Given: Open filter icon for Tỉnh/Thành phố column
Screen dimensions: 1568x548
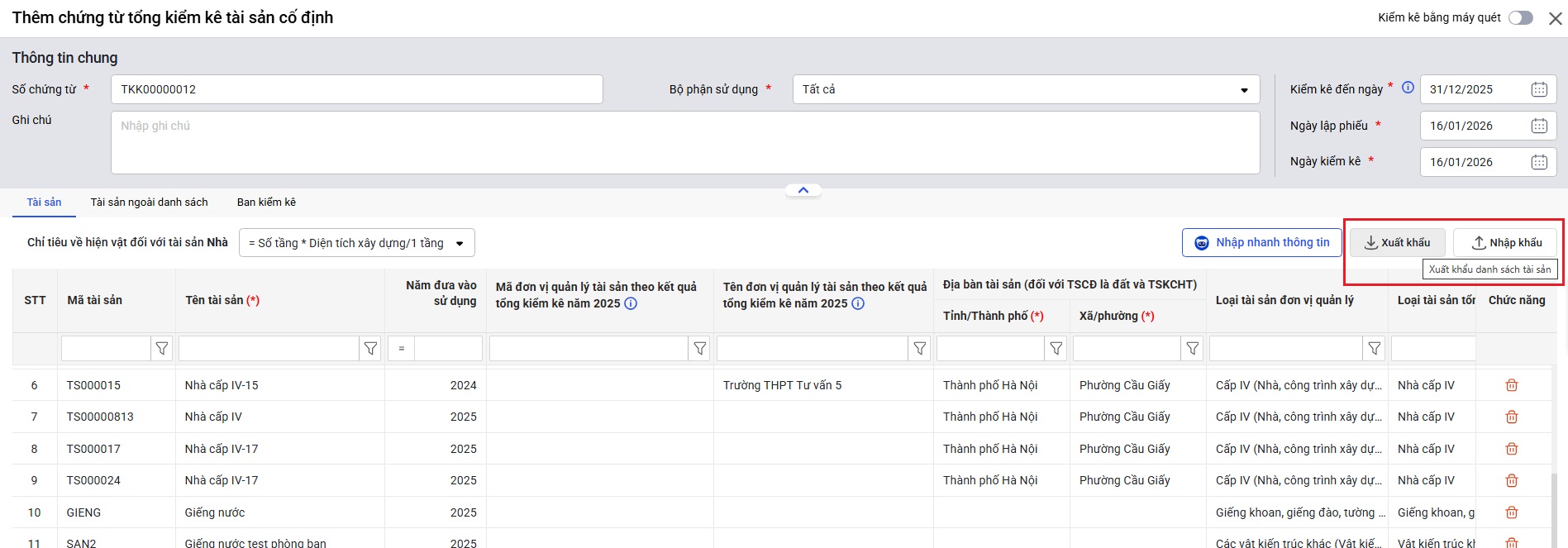Looking at the screenshot, I should (x=1056, y=349).
